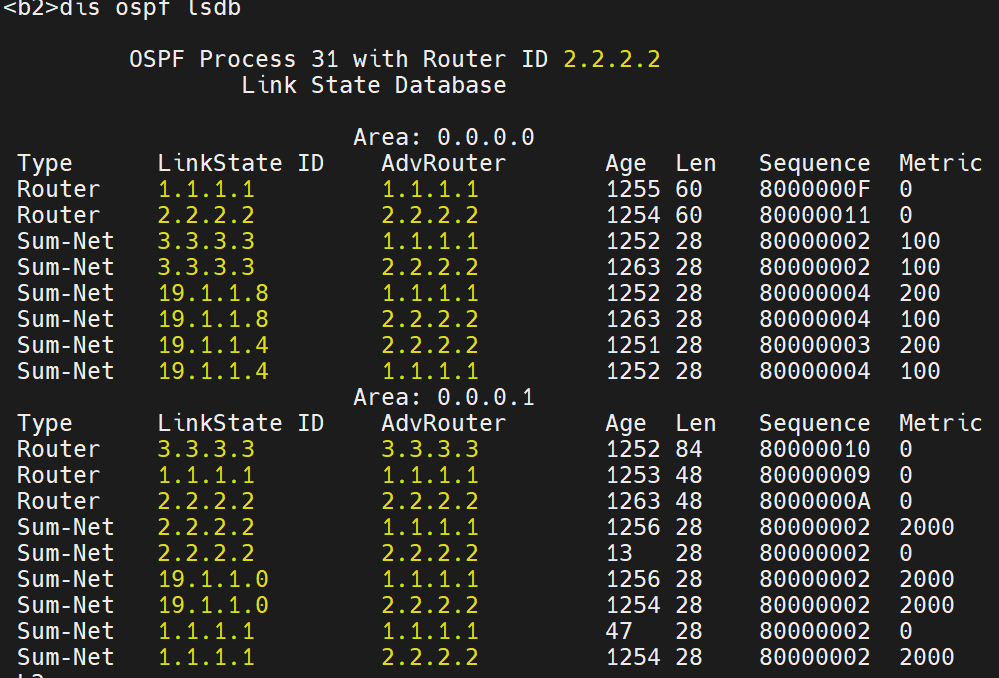Click sequence number 80000011
This screenshot has width=999, height=678.
814,215
